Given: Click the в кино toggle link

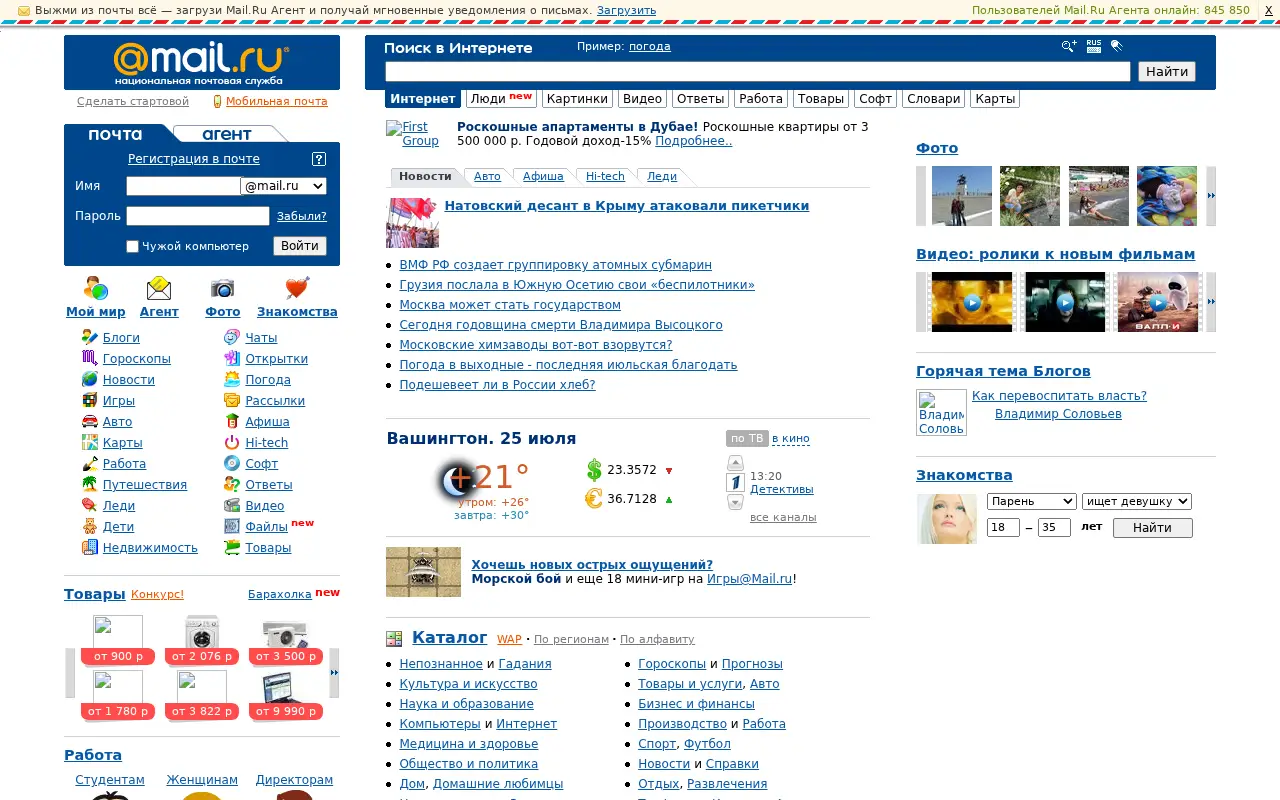Looking at the screenshot, I should pyautogui.click(x=791, y=438).
